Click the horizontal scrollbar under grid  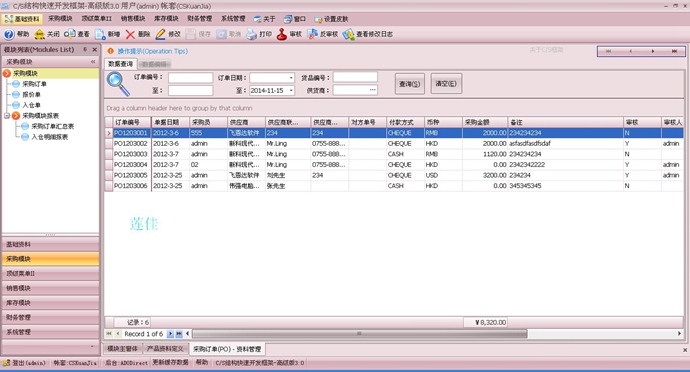pos(360,334)
